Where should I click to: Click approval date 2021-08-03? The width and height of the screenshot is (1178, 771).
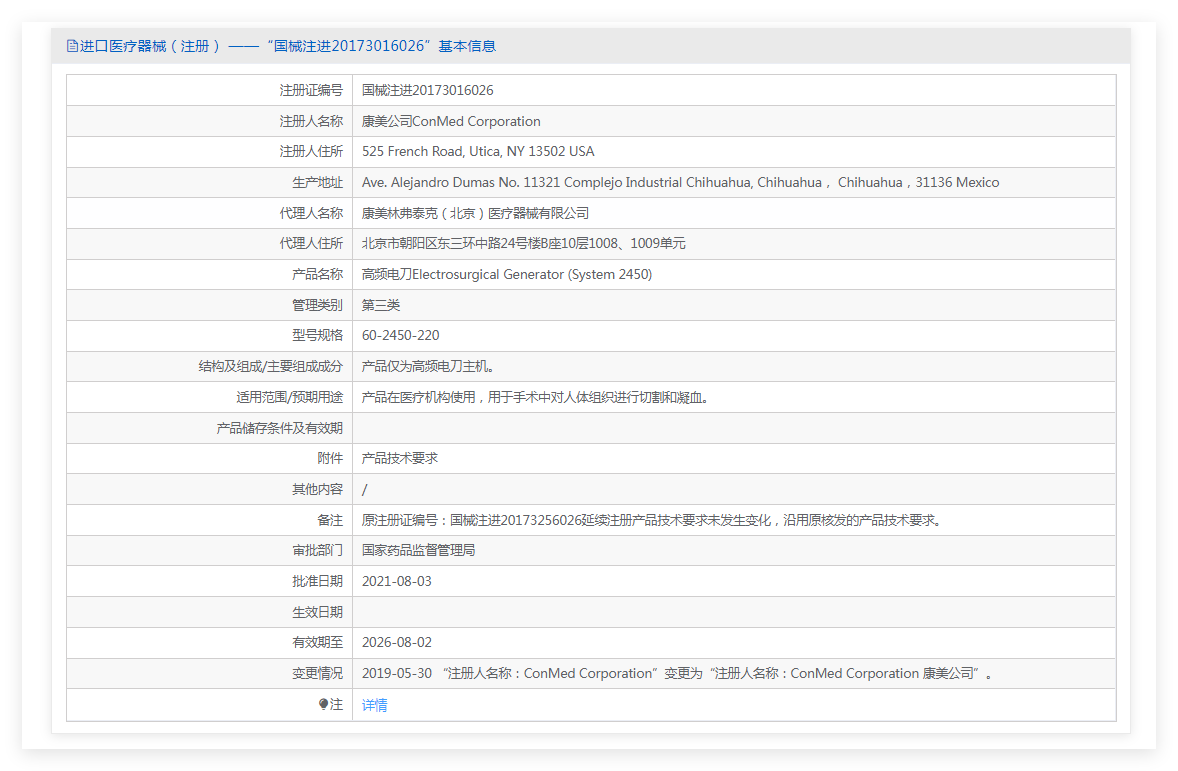click(397, 582)
